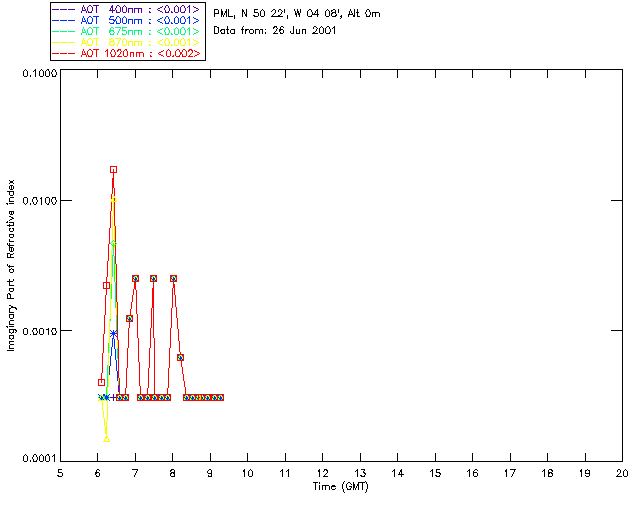Click the highest red square data point at the peak
The image size is (640, 512).
point(113,169)
